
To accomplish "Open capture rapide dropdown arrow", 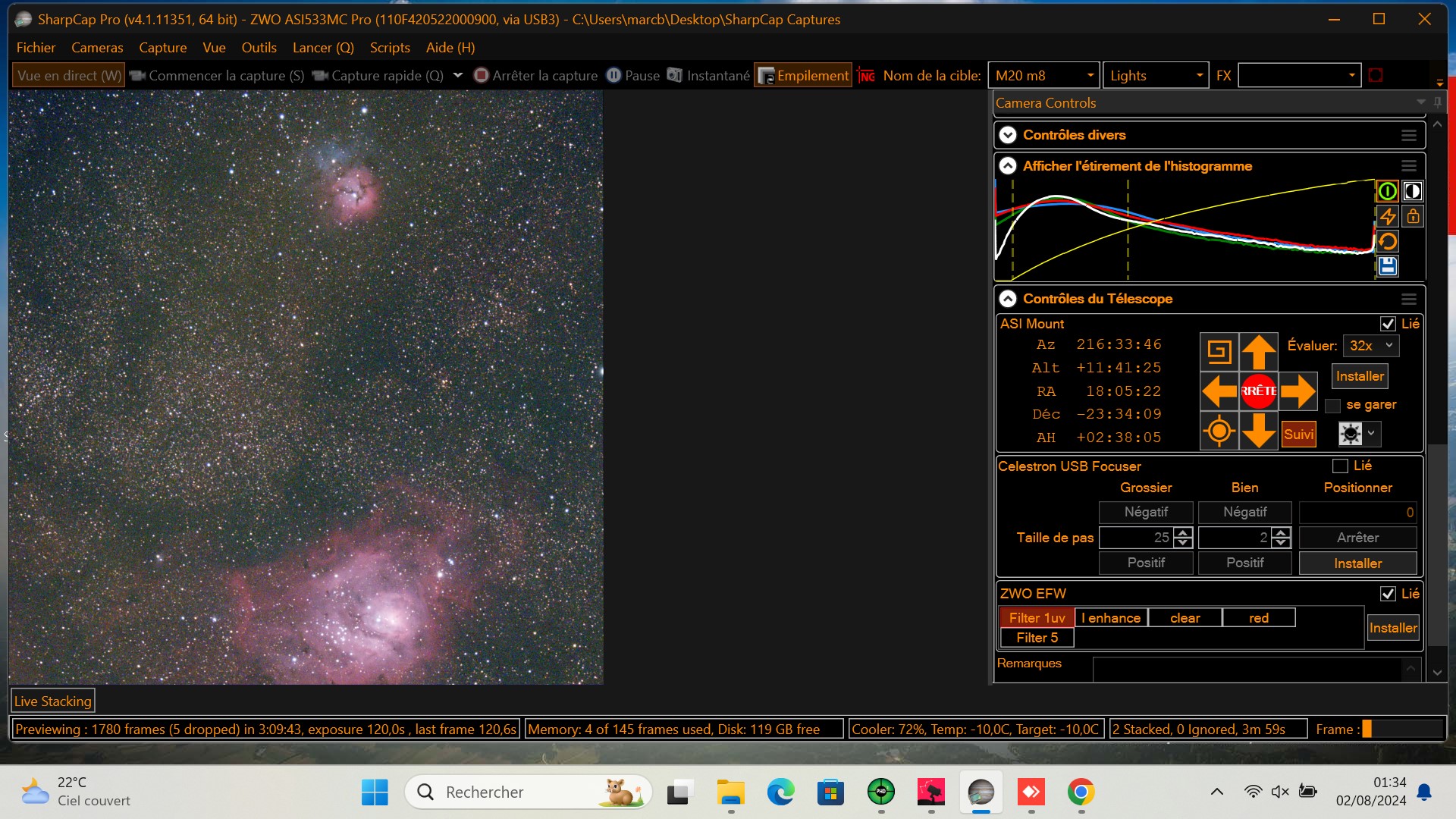I will (457, 75).
